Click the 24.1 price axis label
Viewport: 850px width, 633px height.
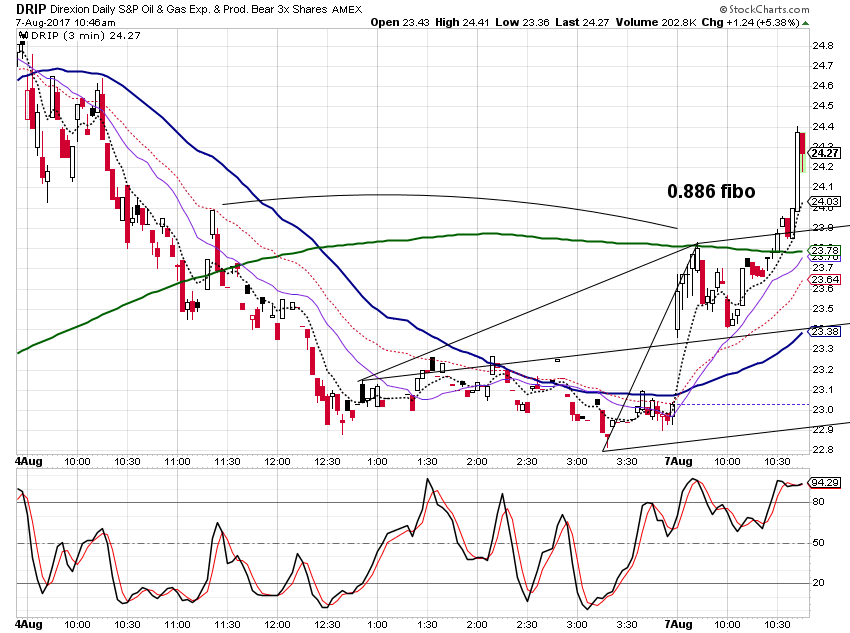pyautogui.click(x=823, y=187)
